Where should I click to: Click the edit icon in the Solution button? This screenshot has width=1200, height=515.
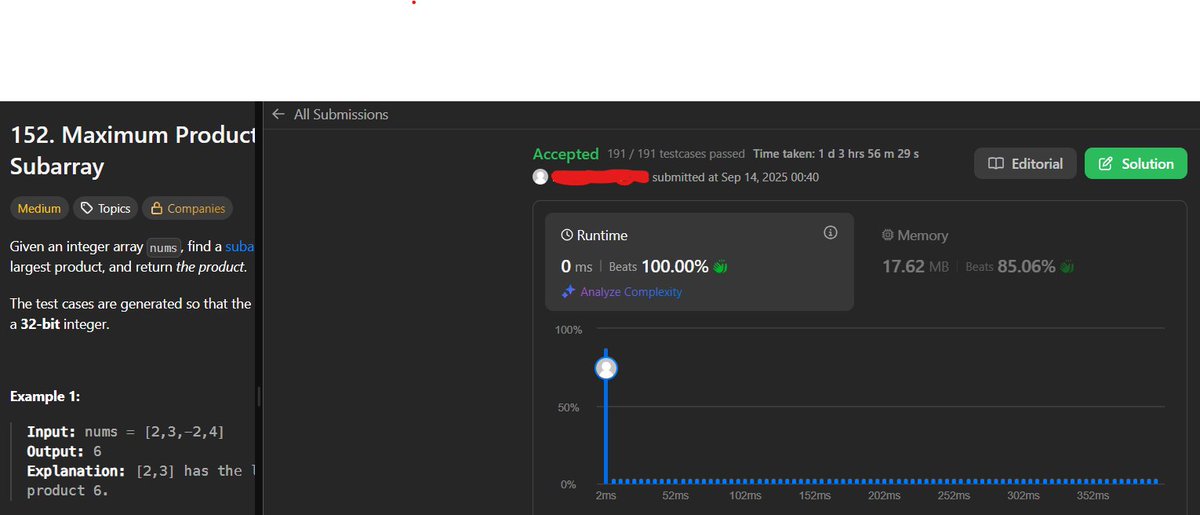1106,164
